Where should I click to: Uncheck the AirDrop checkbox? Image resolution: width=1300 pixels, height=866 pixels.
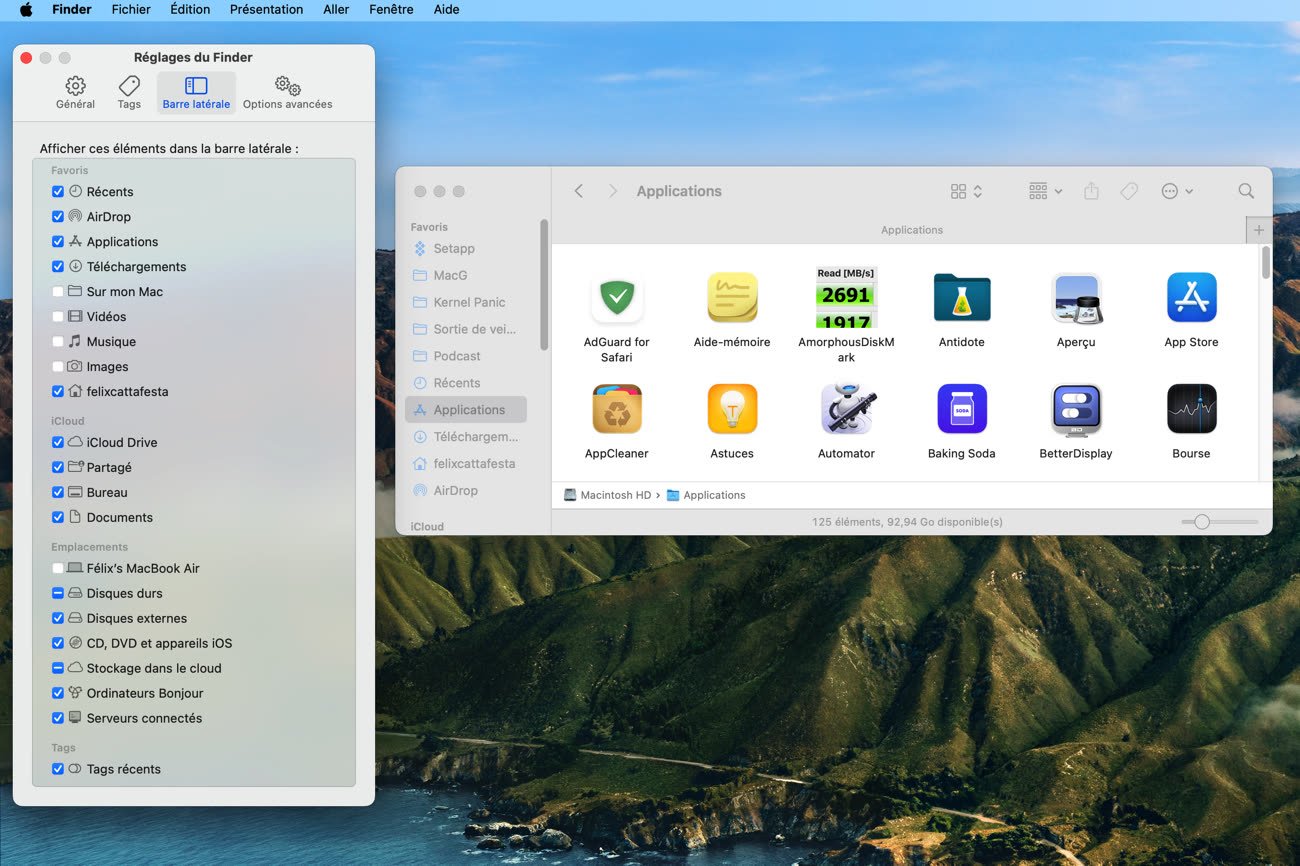(58, 217)
